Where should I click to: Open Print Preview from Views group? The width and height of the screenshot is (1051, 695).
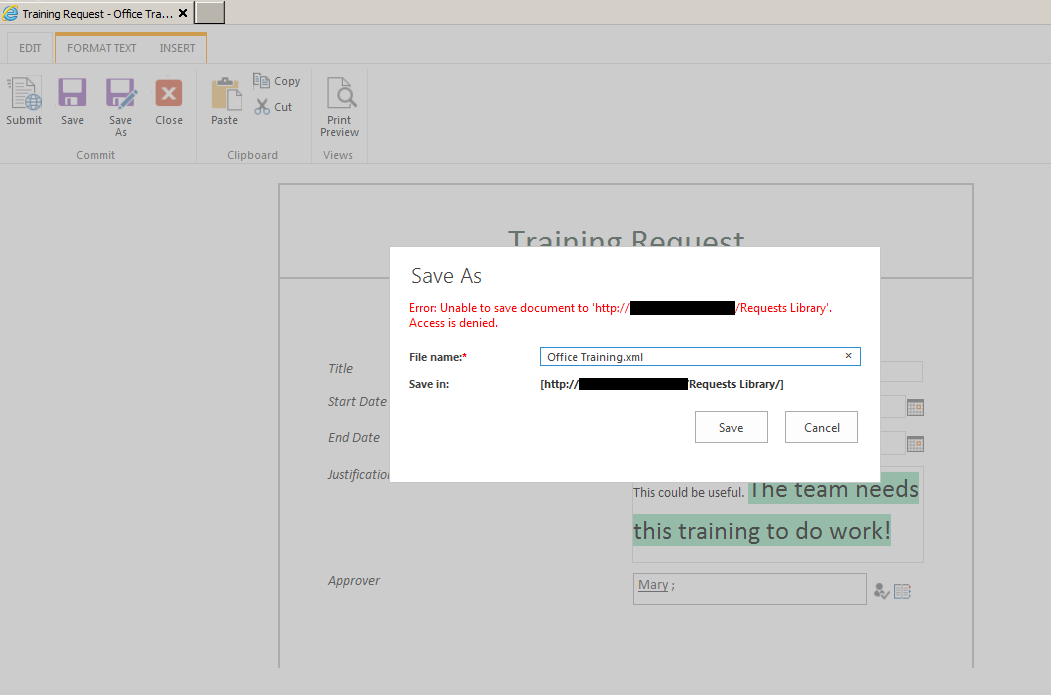click(x=340, y=97)
